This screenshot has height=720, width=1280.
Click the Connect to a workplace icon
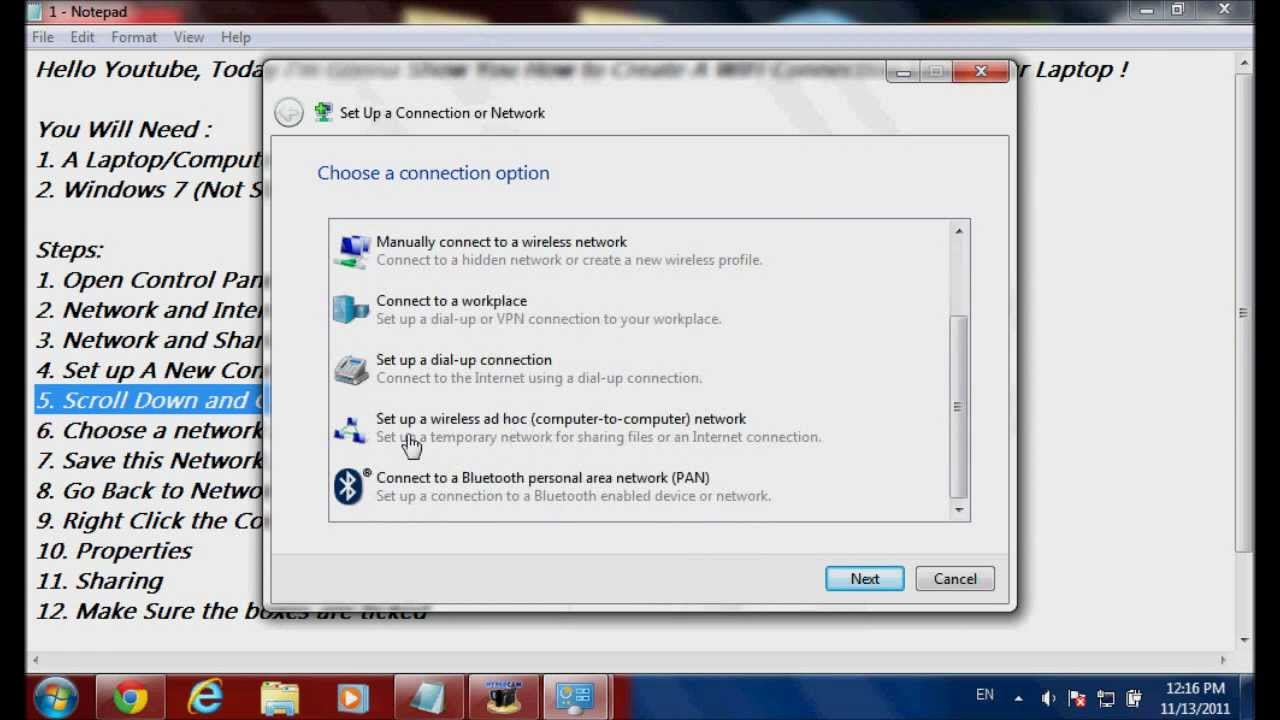tap(350, 310)
